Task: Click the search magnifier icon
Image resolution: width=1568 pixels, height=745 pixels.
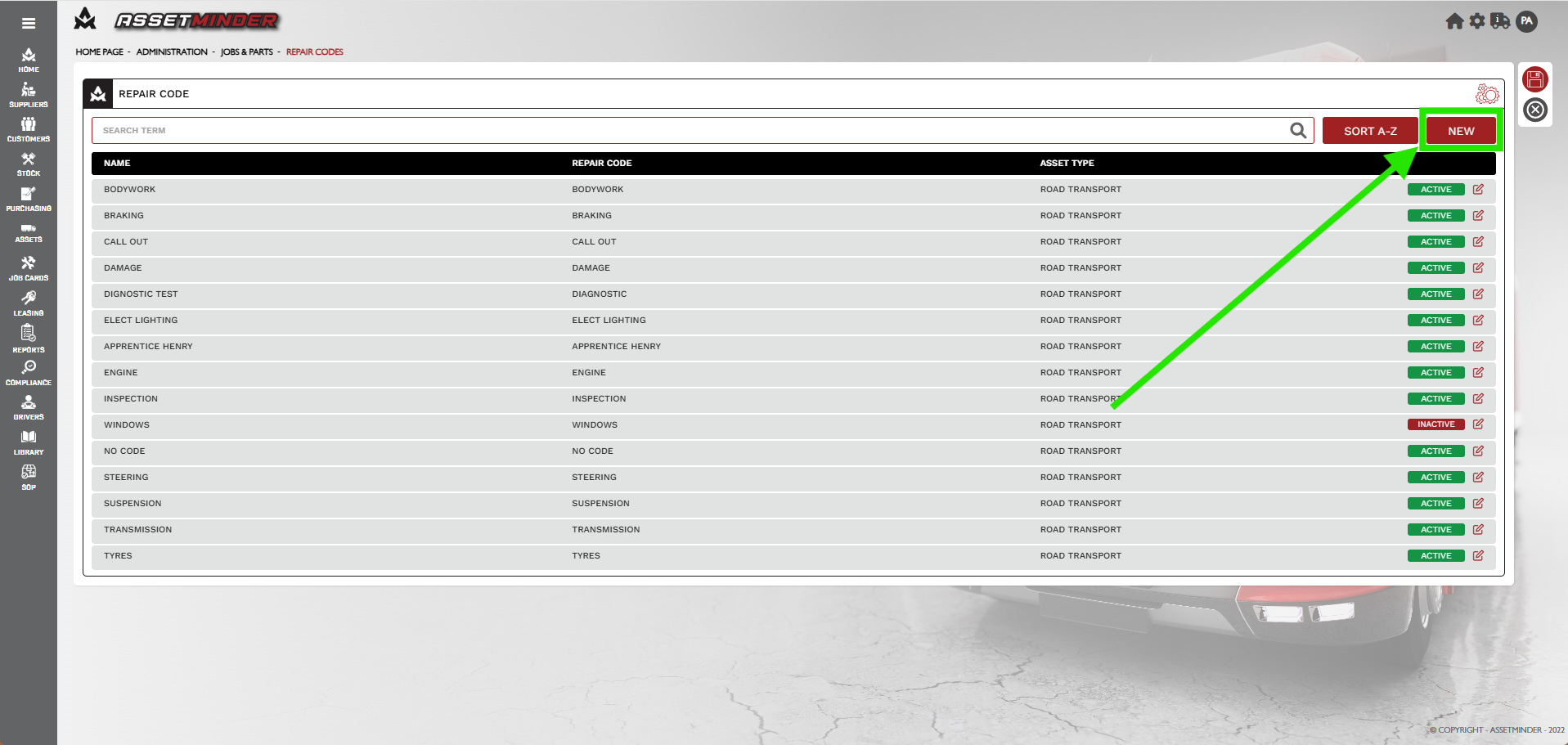Action: click(x=1298, y=131)
